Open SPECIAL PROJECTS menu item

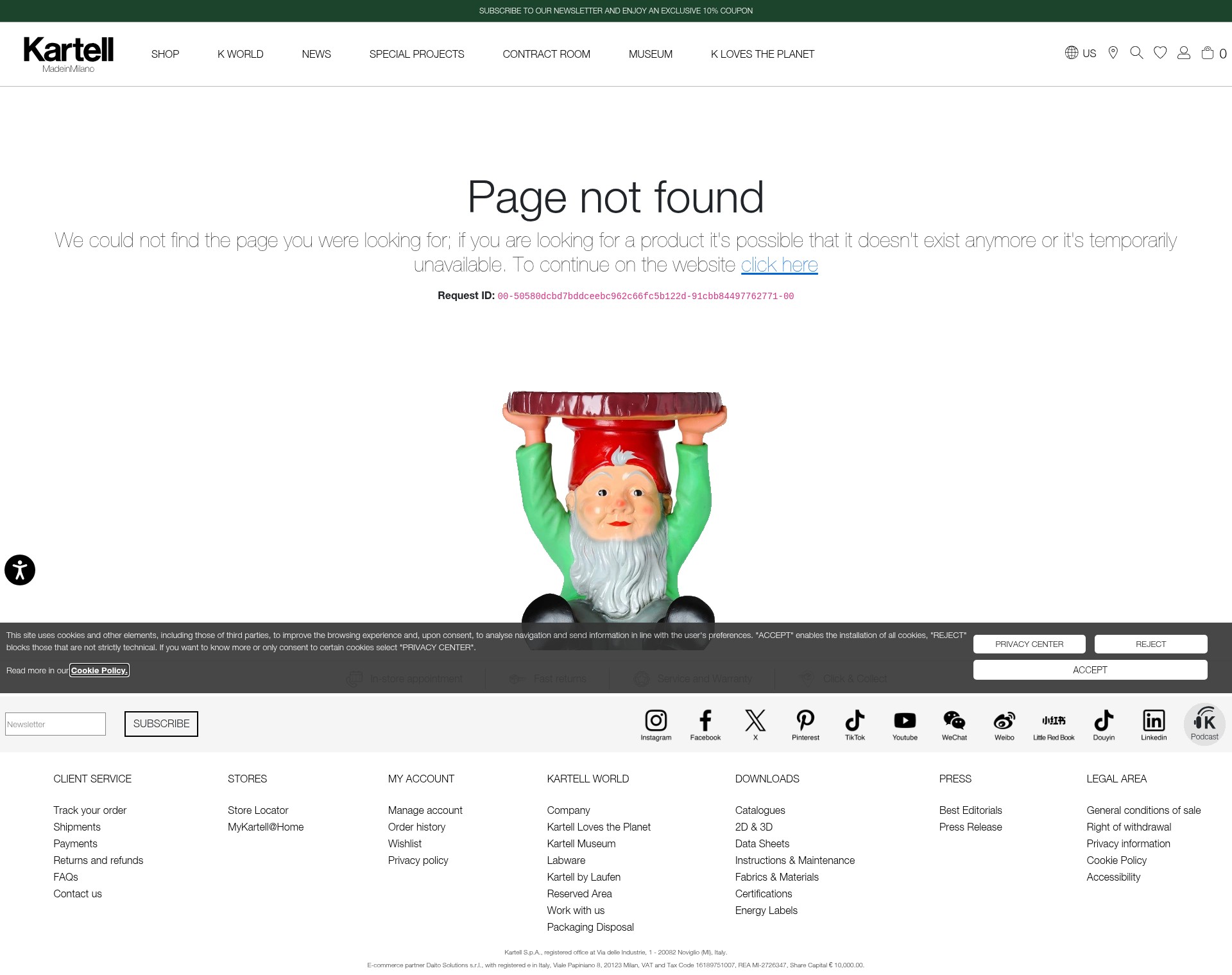point(416,54)
